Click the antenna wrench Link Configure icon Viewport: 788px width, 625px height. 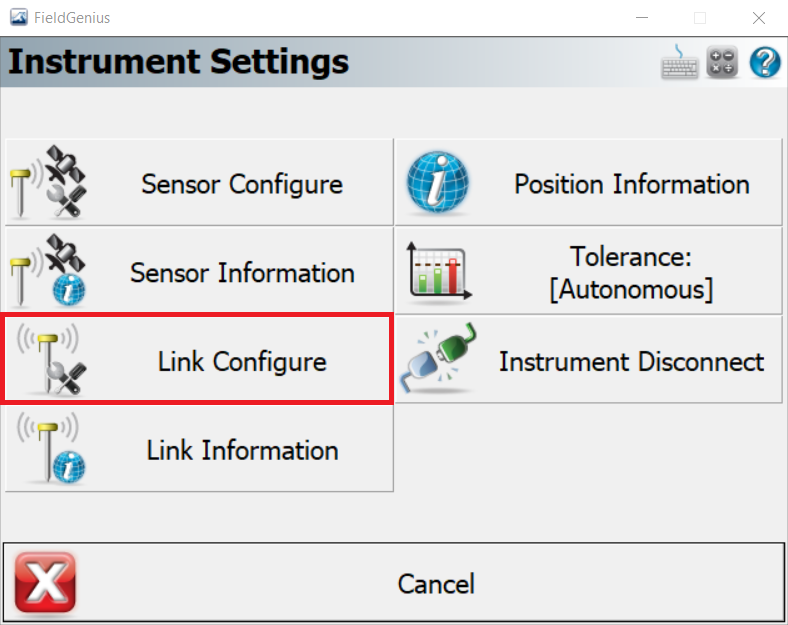(x=50, y=359)
